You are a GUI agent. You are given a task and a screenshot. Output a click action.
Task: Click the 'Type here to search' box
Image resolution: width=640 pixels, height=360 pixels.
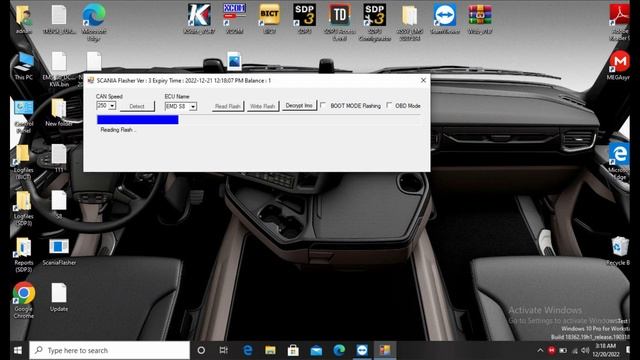pos(109,350)
